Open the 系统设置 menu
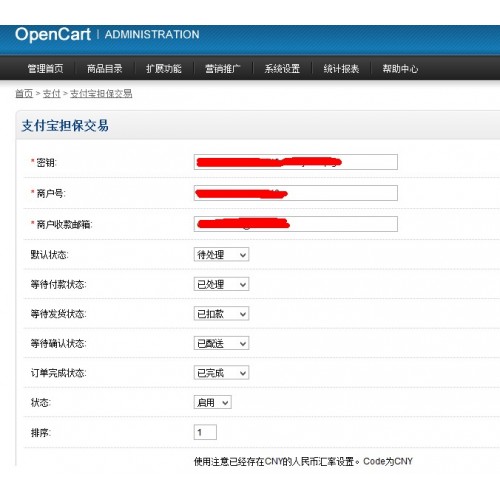Viewport: 500px width, 500px height. click(282, 69)
